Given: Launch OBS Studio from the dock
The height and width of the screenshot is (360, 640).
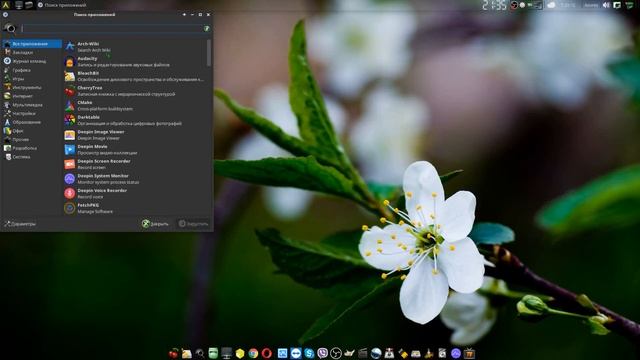Looking at the screenshot, I should point(336,353).
